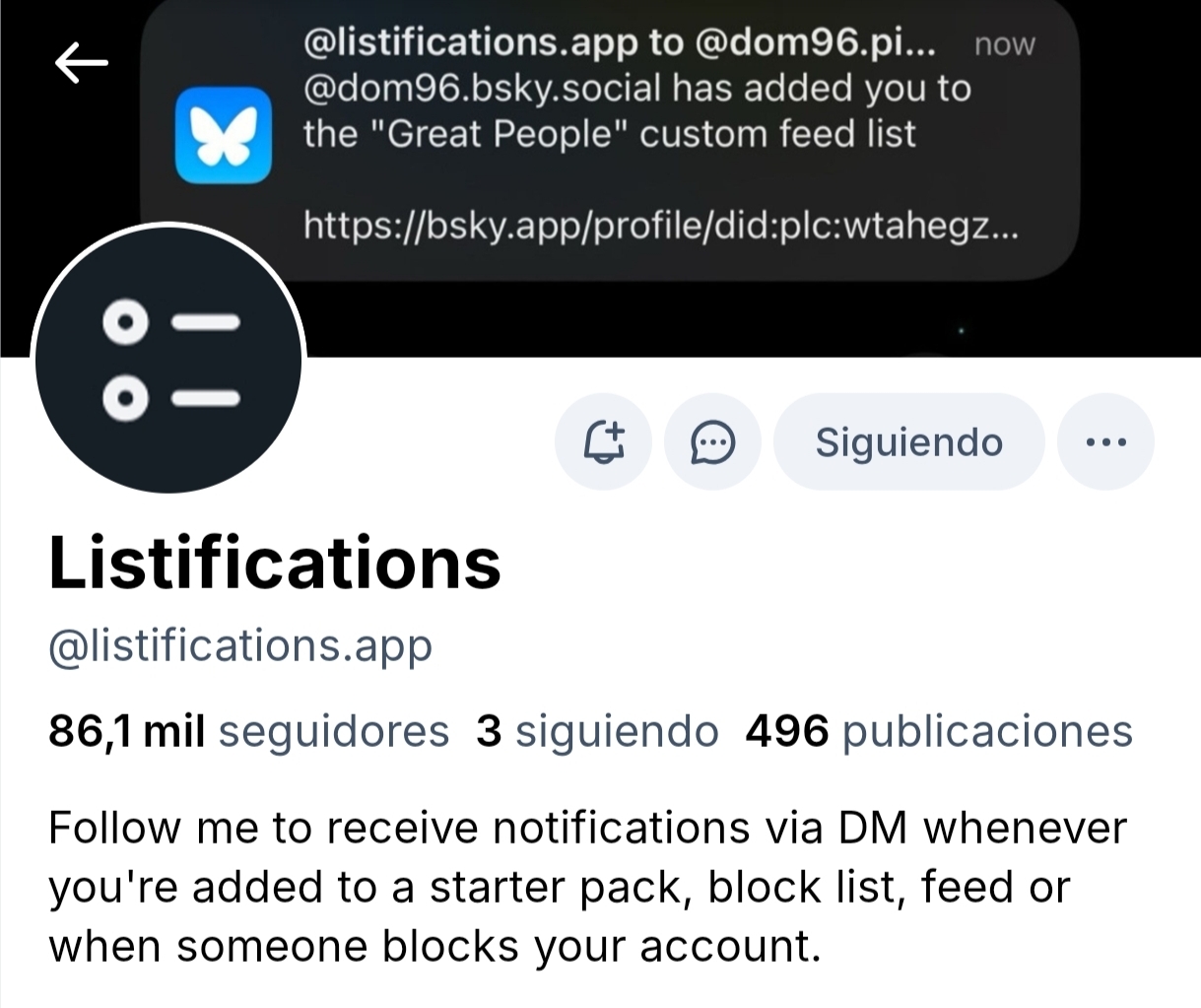Click the "now" timestamp in notification

(1004, 44)
